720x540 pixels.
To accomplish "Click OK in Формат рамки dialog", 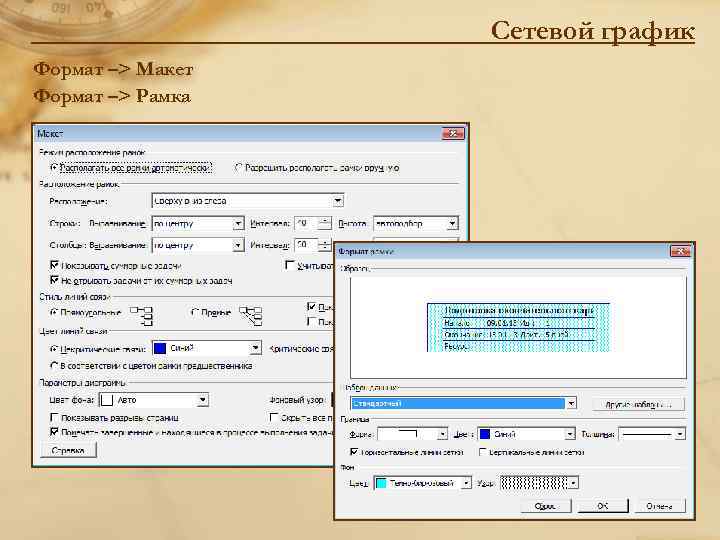I will coord(603,506).
